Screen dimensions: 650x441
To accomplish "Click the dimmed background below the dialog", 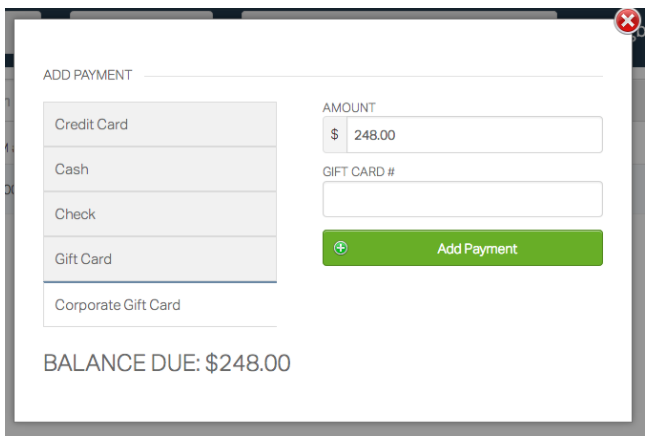I will pos(325,431).
